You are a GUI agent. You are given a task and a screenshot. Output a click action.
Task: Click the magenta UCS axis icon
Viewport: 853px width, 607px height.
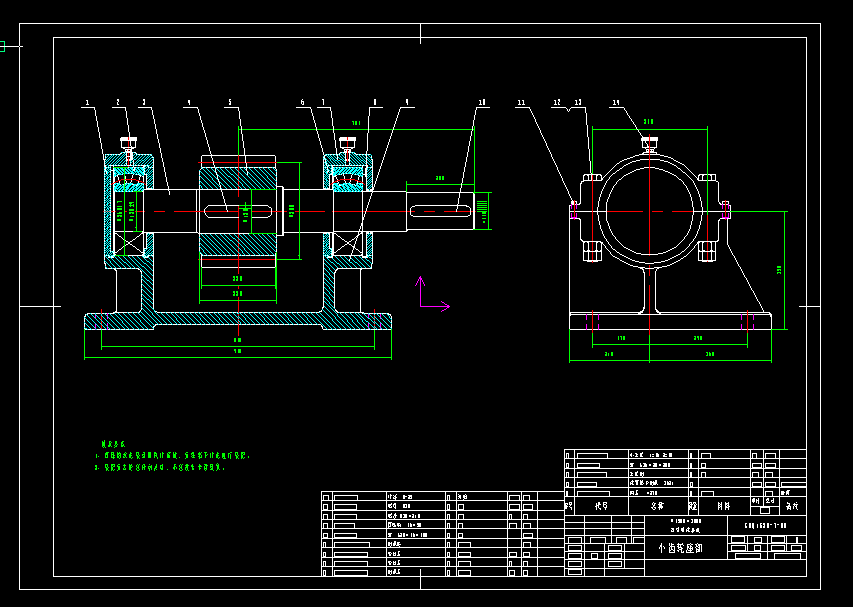[x=433, y=294]
